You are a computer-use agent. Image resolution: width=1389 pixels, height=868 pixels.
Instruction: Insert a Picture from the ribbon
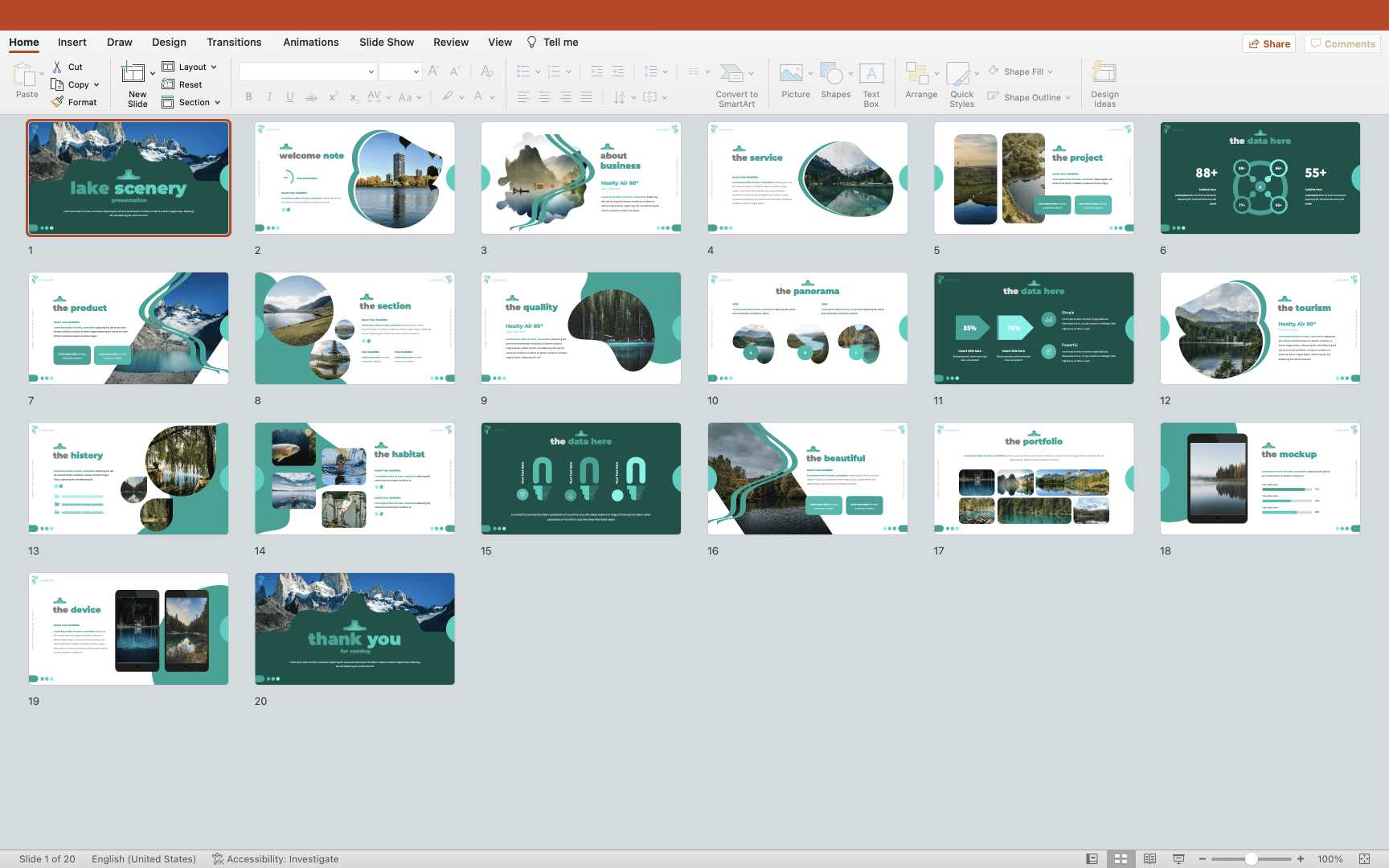click(x=792, y=75)
